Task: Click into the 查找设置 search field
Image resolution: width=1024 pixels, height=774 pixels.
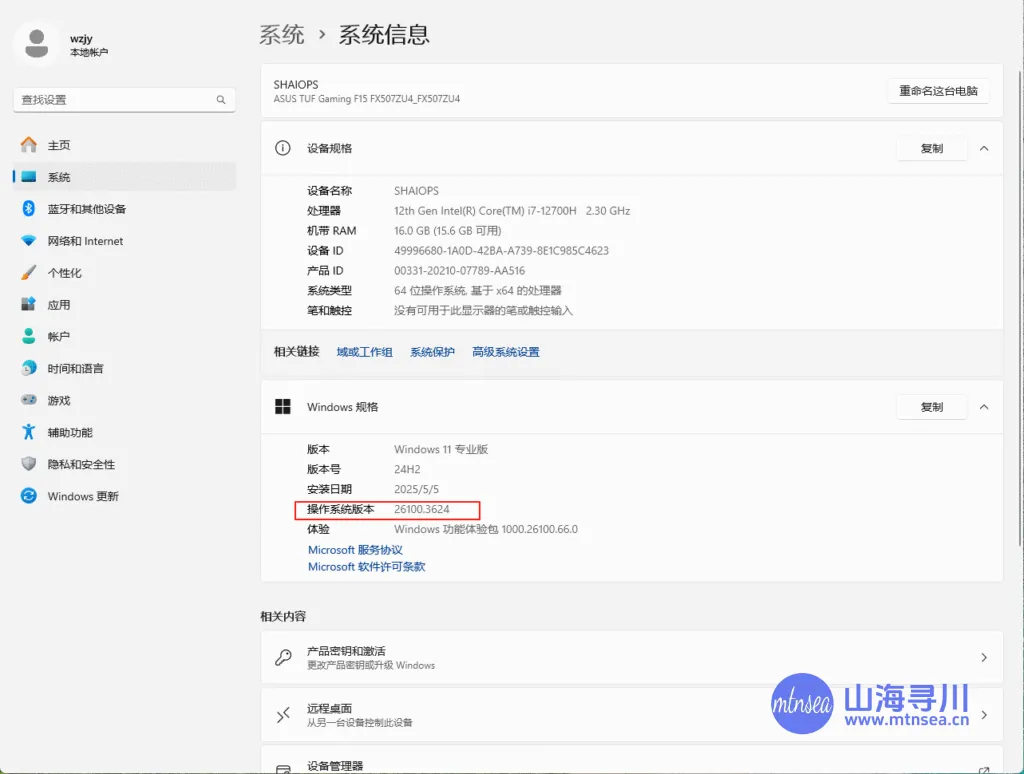Action: tap(124, 100)
